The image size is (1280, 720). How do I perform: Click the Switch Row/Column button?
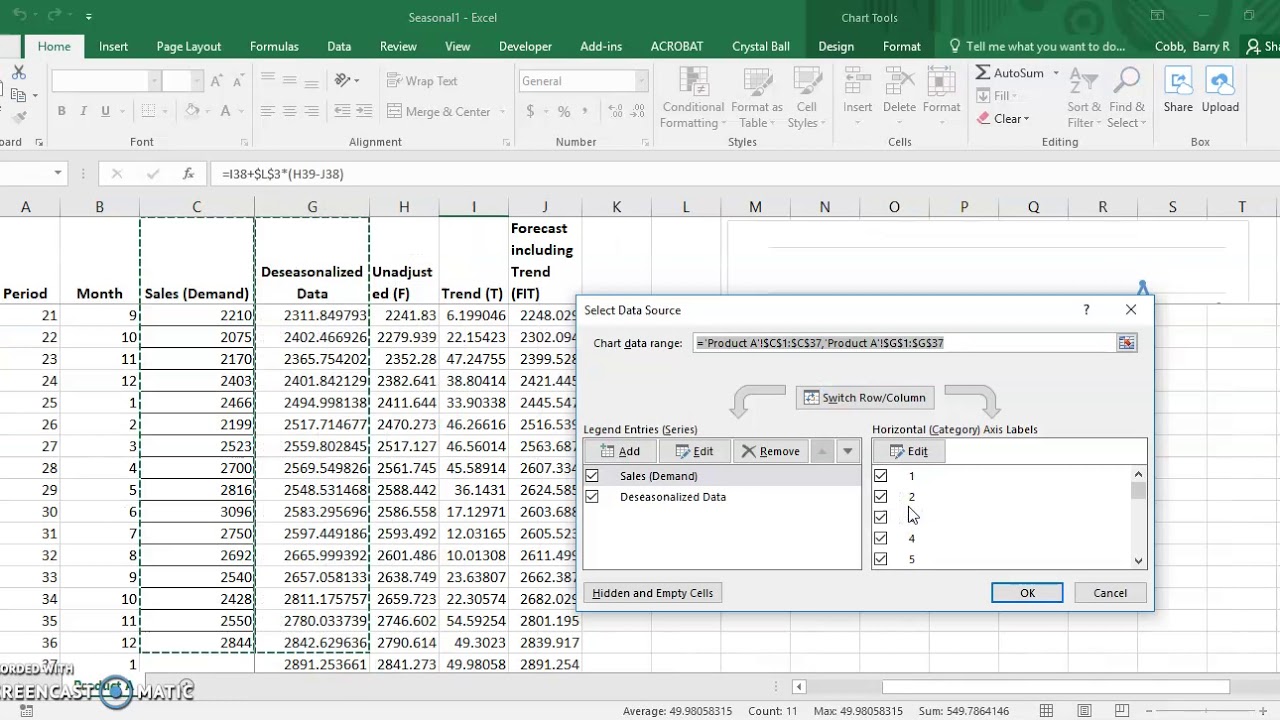pyautogui.click(x=865, y=398)
